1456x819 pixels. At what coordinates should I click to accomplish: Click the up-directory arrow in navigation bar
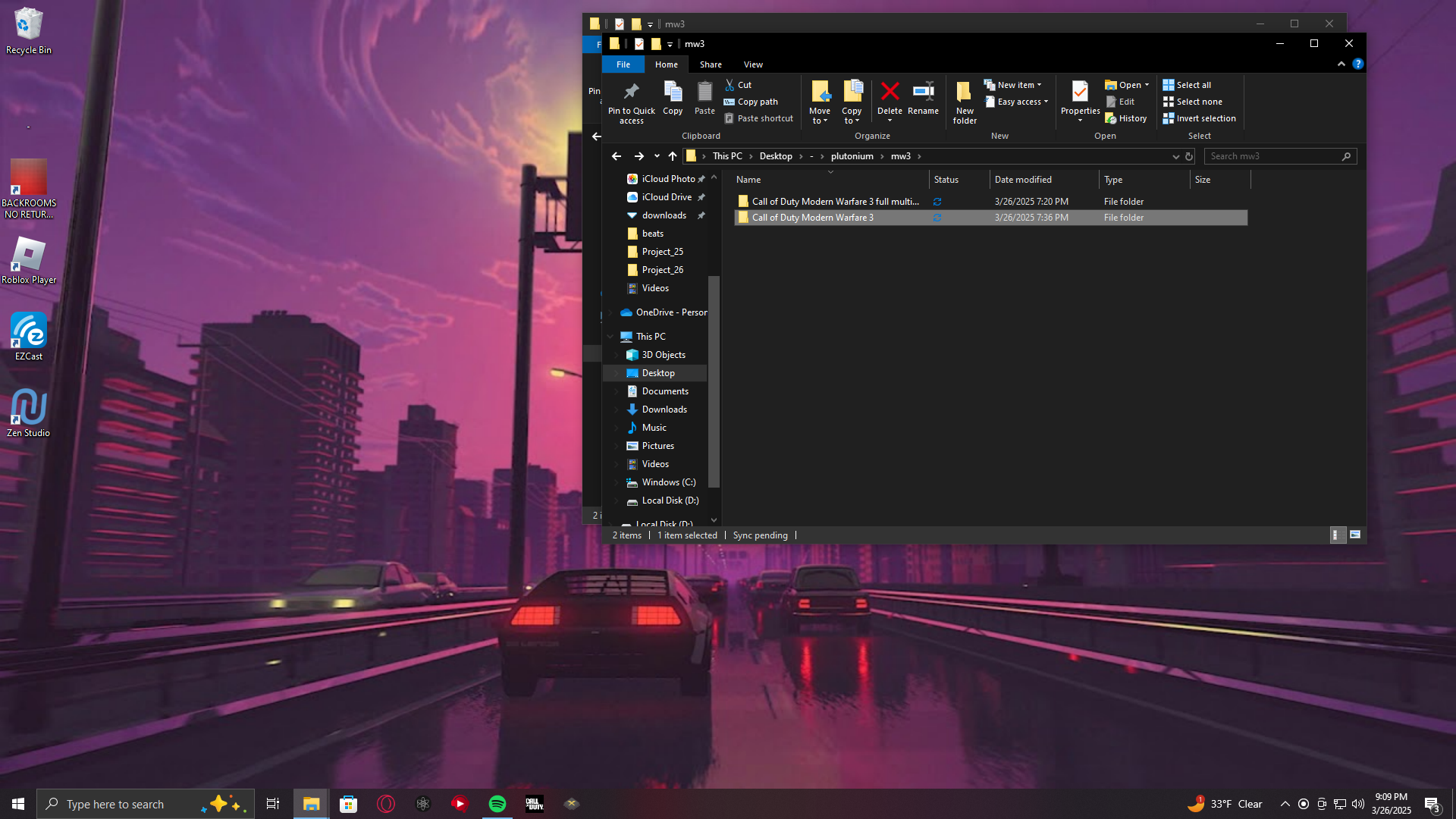click(673, 156)
